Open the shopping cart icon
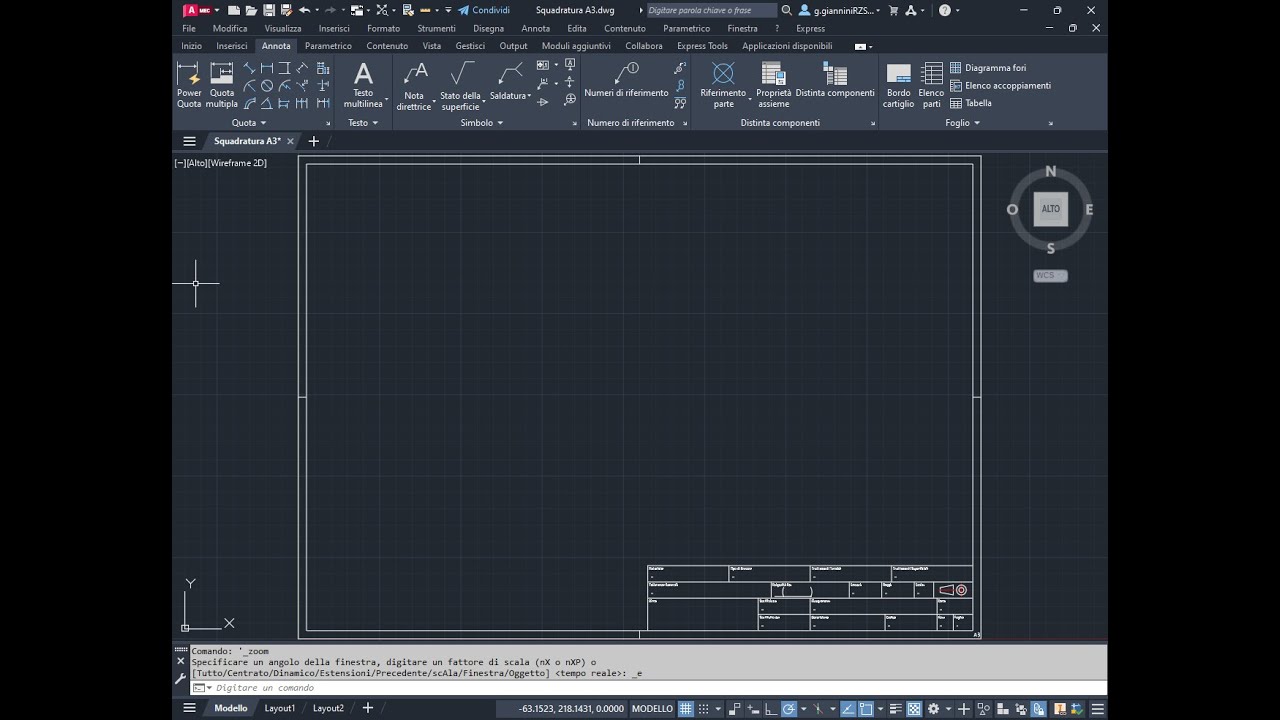This screenshot has width=1280, height=720. [893, 10]
